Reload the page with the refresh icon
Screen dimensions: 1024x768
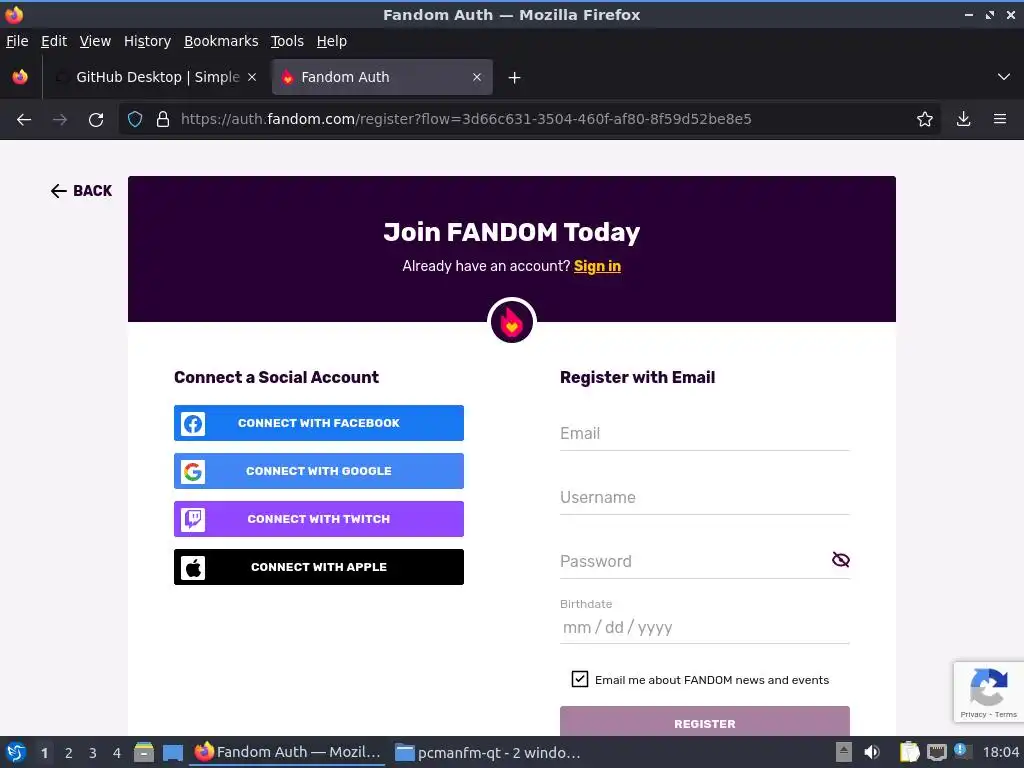[x=96, y=120]
